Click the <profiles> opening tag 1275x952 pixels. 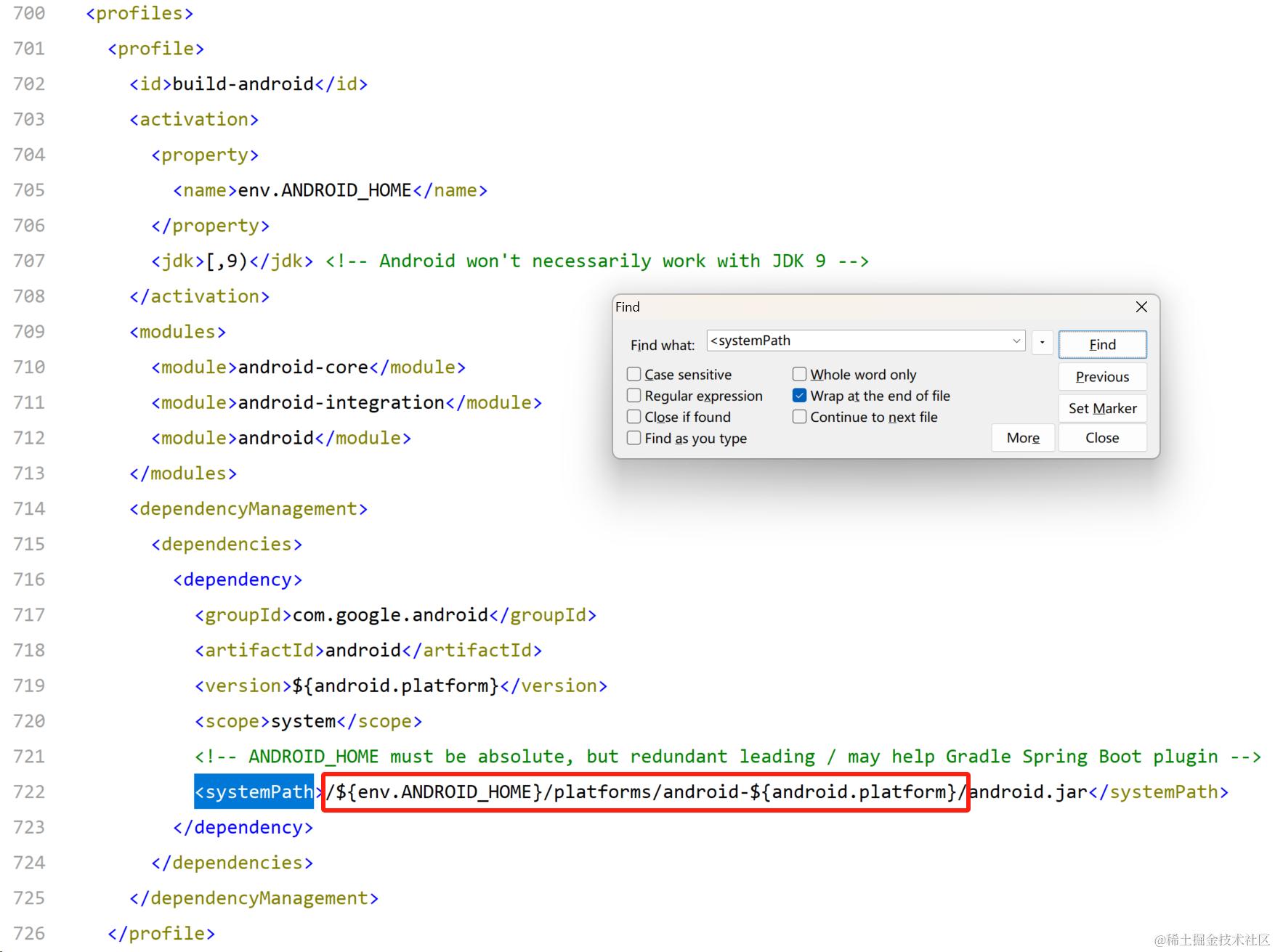tap(139, 13)
